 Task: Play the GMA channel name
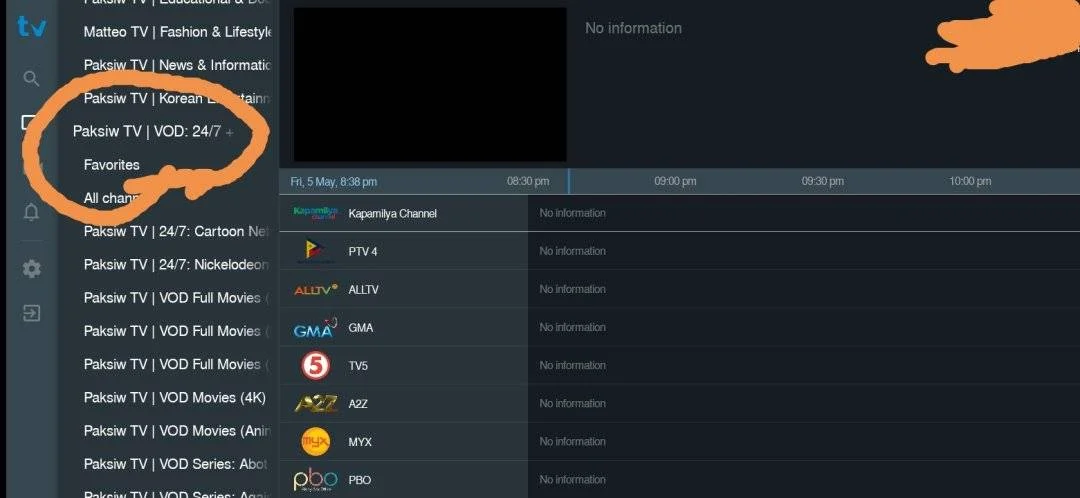click(361, 328)
